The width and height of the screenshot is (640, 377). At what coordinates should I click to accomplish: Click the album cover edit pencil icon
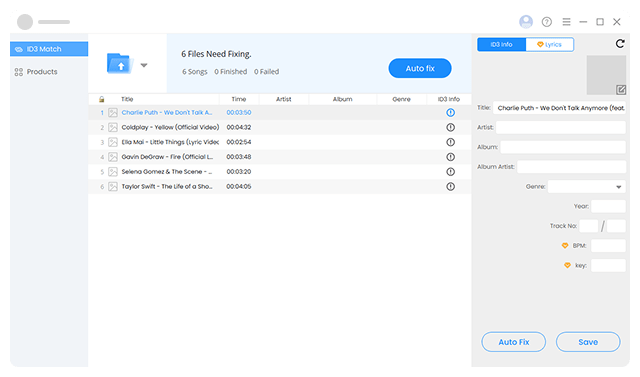coord(621,90)
